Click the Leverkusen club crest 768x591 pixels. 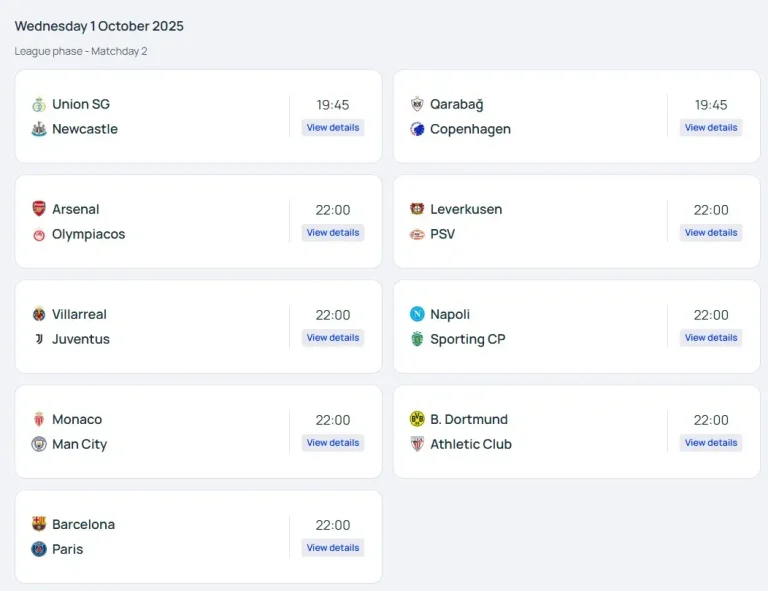coord(417,209)
